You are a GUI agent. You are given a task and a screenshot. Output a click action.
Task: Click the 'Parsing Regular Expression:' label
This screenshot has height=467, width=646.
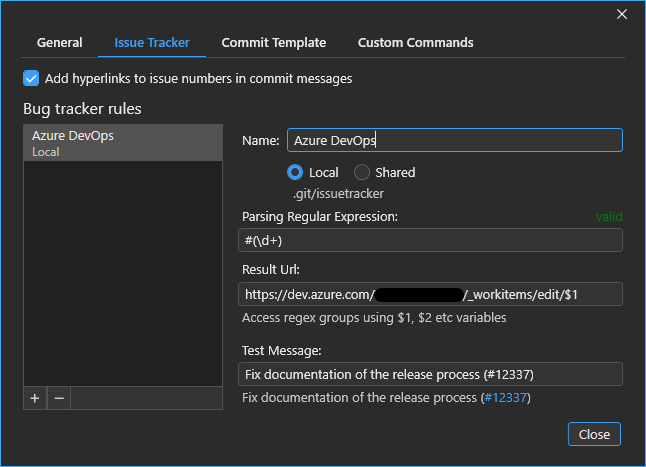pyautogui.click(x=320, y=217)
